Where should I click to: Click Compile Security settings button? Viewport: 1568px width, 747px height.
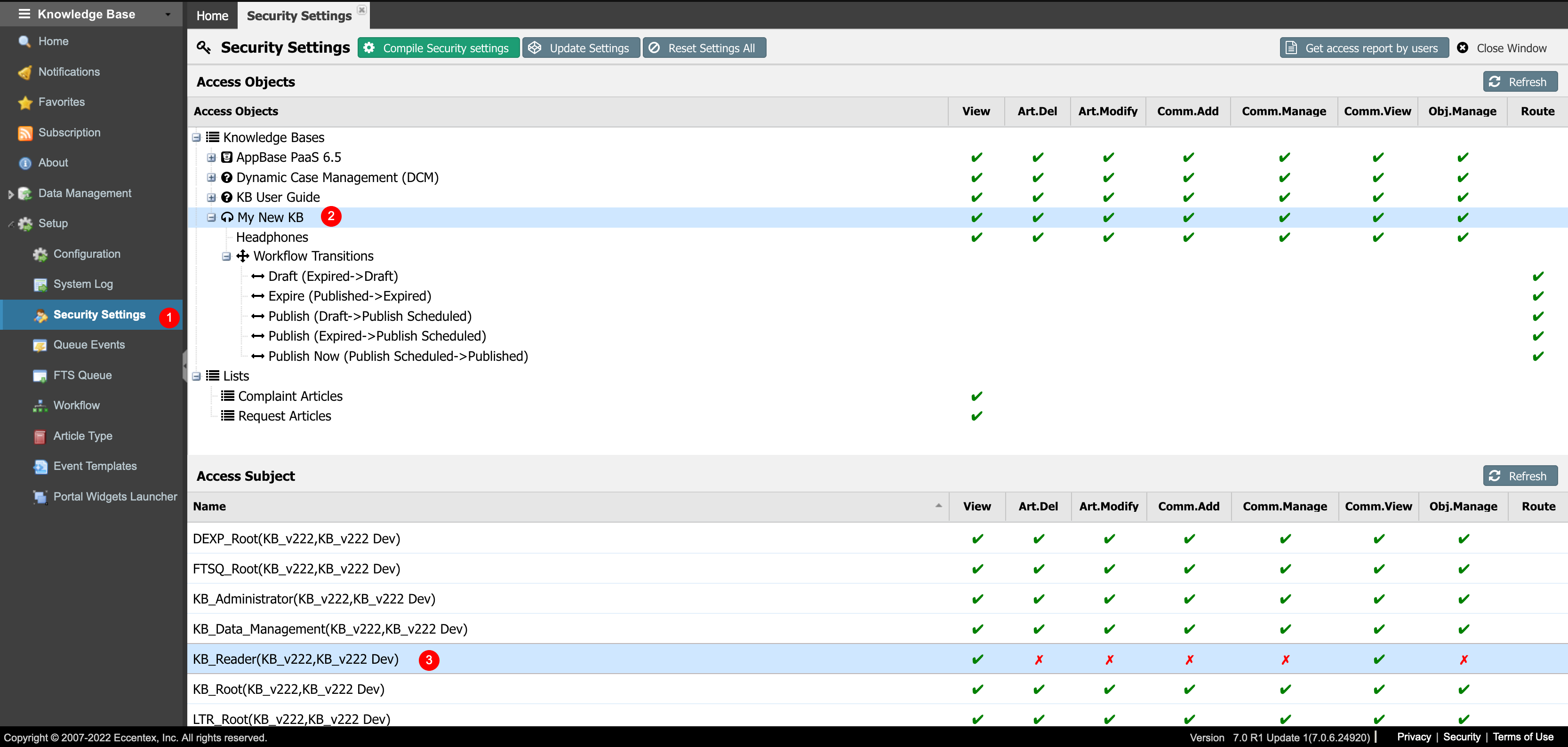coord(438,48)
